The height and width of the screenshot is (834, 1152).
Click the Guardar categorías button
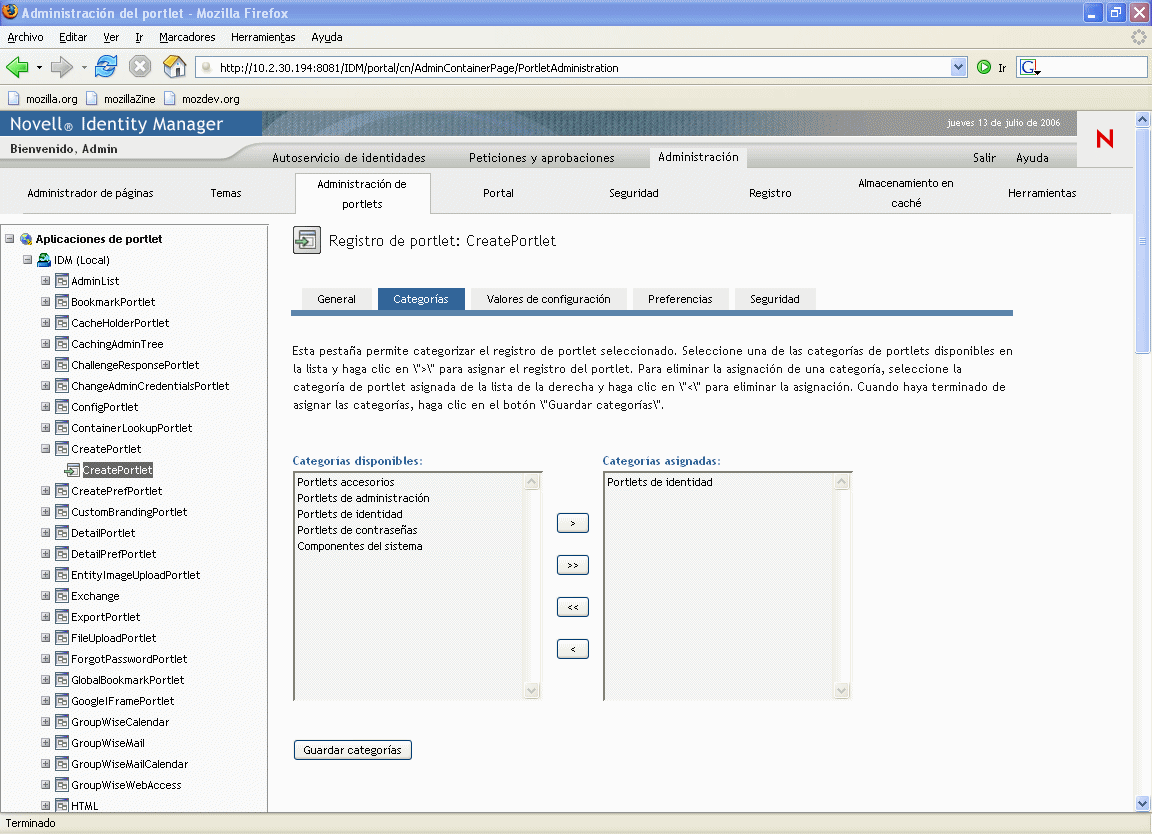[x=353, y=750]
